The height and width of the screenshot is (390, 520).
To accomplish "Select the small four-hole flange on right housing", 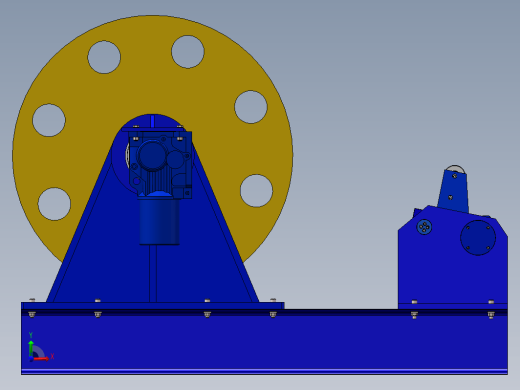I will pos(424,227).
